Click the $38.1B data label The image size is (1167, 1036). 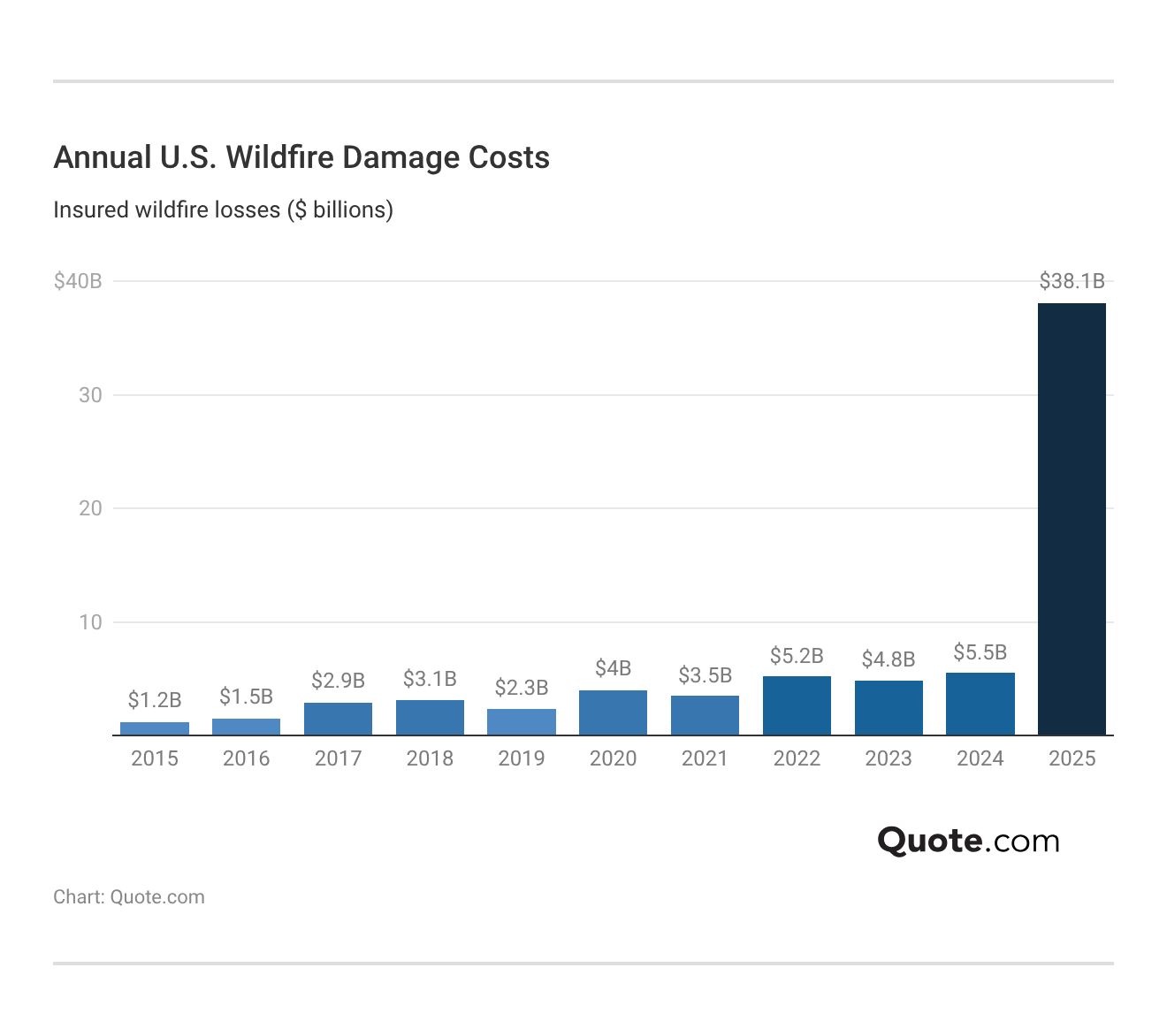(1072, 281)
